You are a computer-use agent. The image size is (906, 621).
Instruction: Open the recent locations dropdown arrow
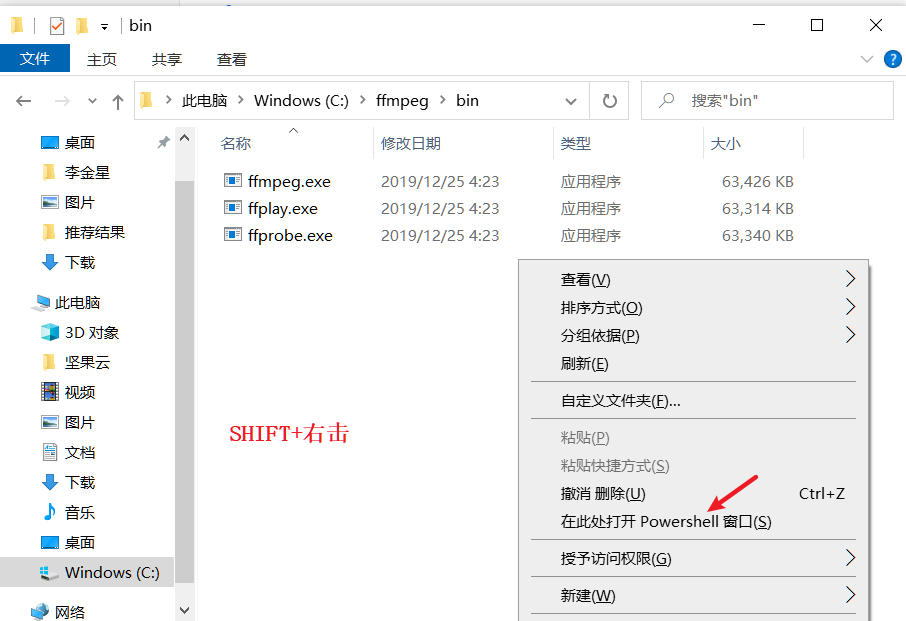[x=92, y=101]
